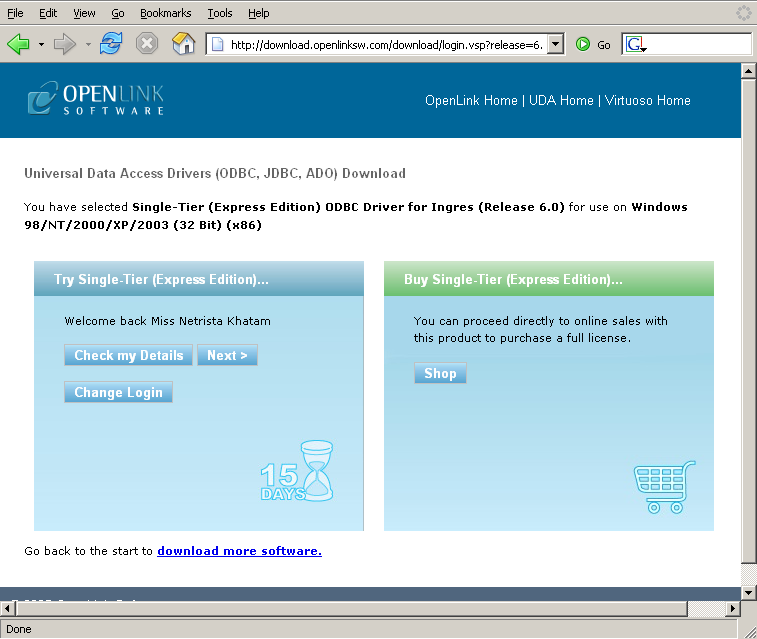Click the page icon in address bar
The image size is (757, 639).
[218, 44]
